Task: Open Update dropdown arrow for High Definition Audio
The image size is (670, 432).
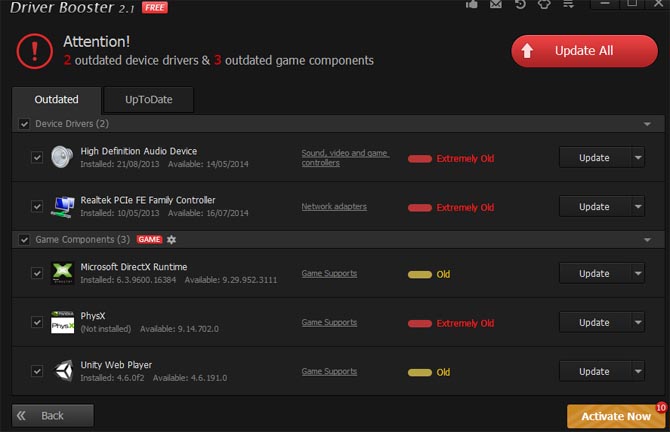Action: (638, 158)
